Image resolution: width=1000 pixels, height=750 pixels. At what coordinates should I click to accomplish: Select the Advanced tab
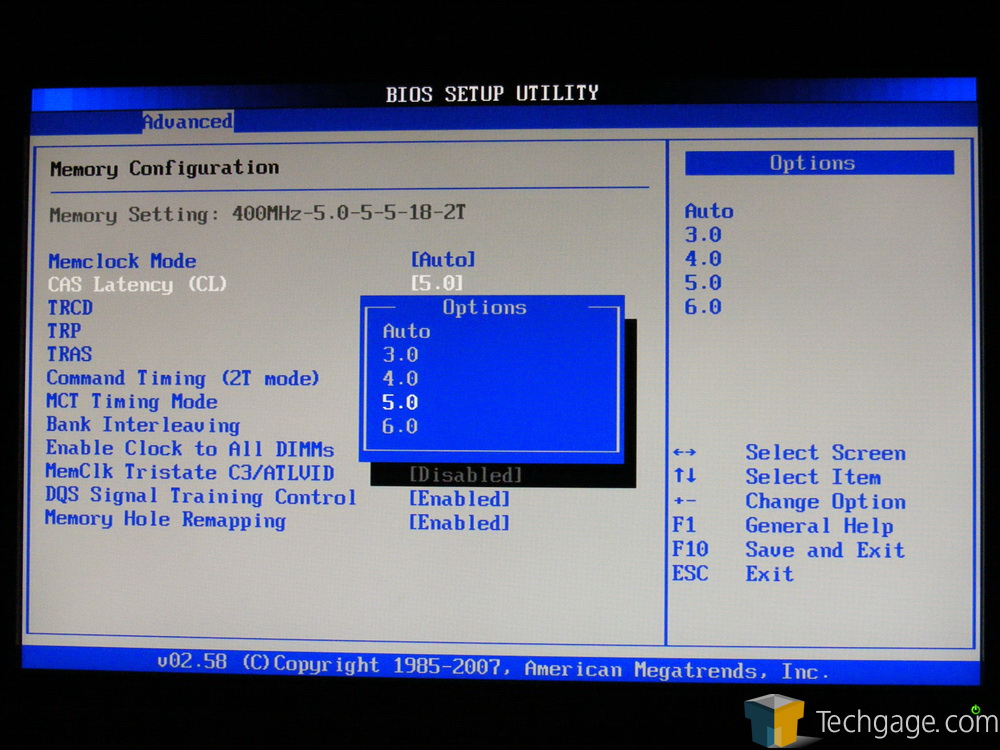coord(187,122)
